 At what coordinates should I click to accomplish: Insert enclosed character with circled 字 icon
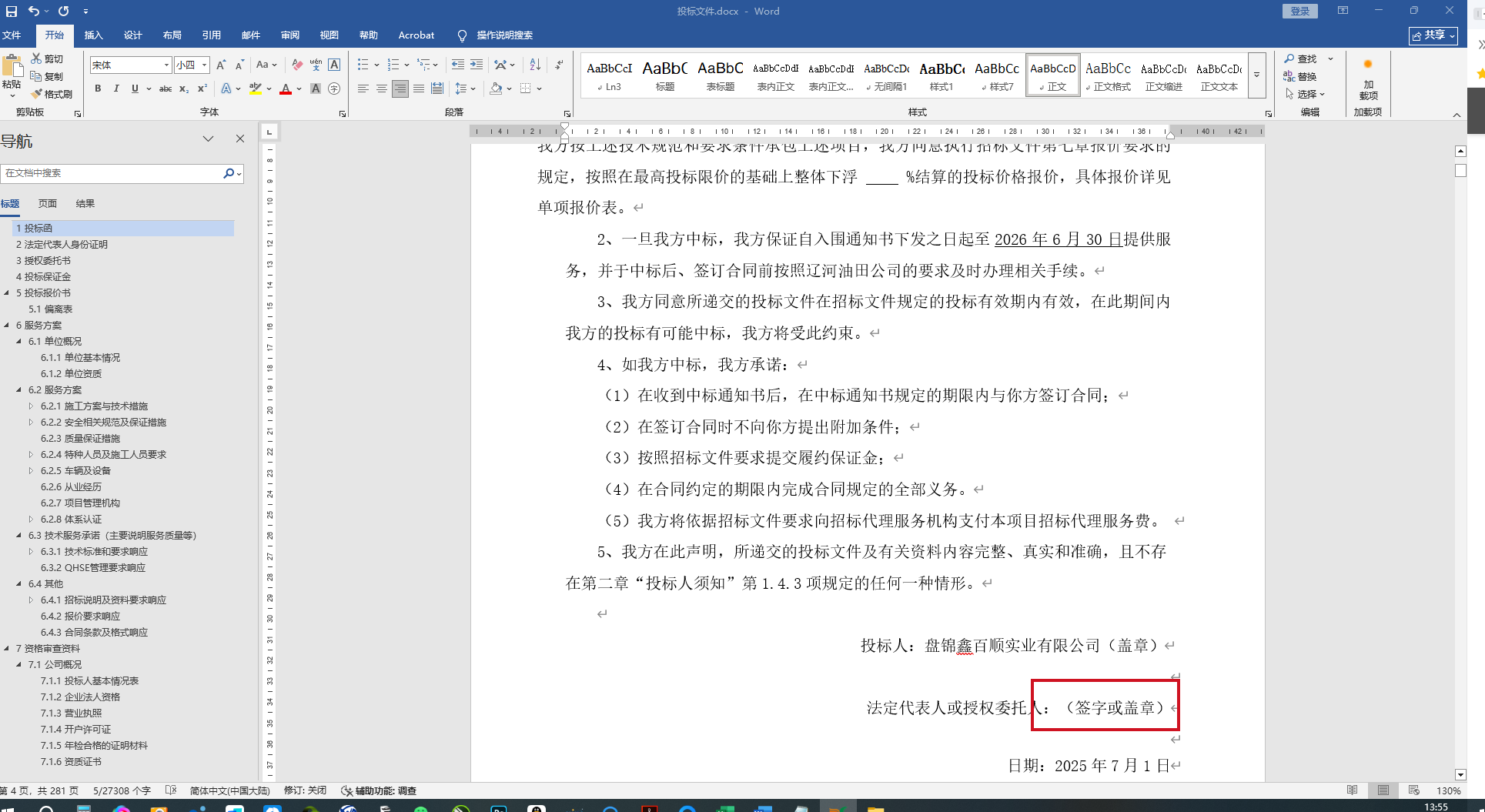pos(334,89)
